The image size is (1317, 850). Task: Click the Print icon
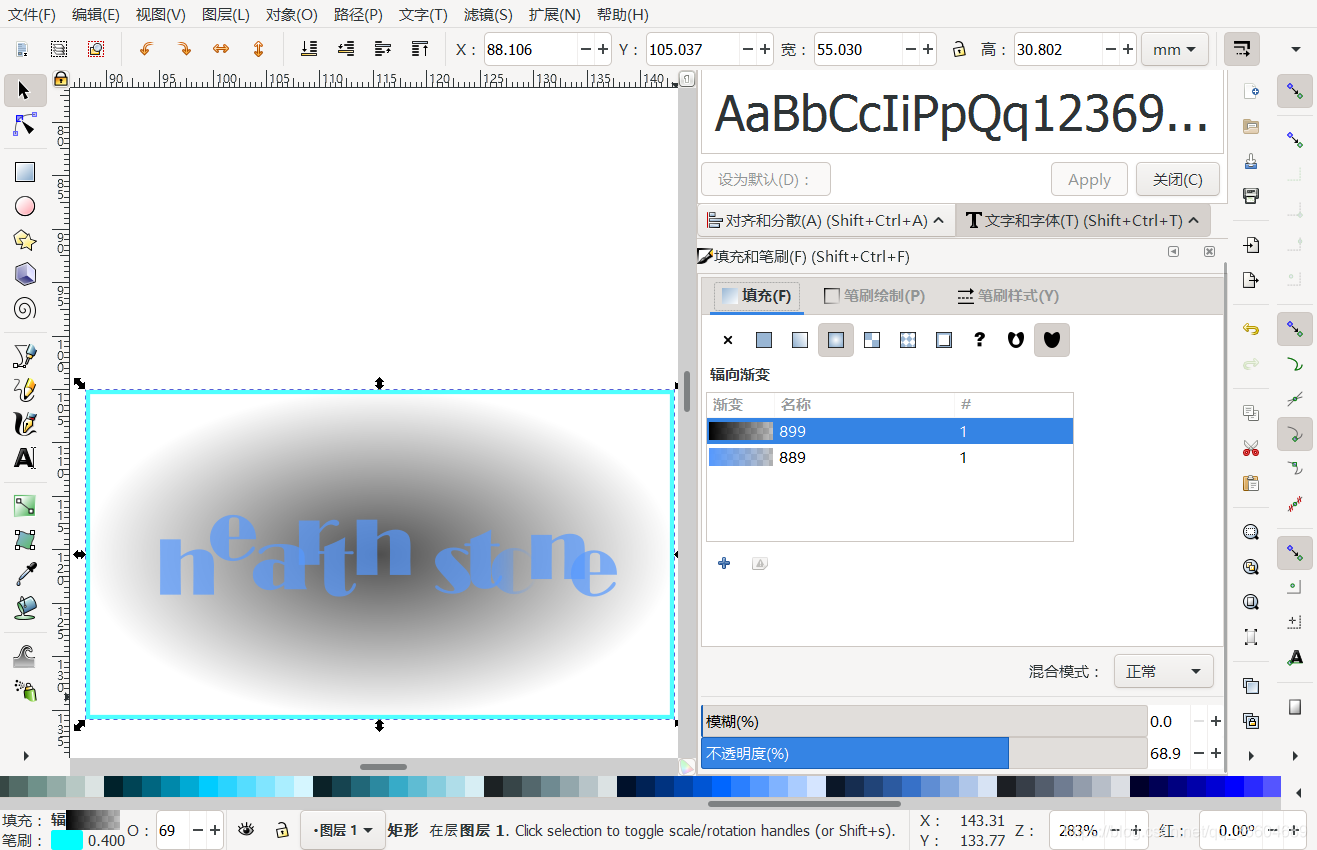(x=1251, y=195)
